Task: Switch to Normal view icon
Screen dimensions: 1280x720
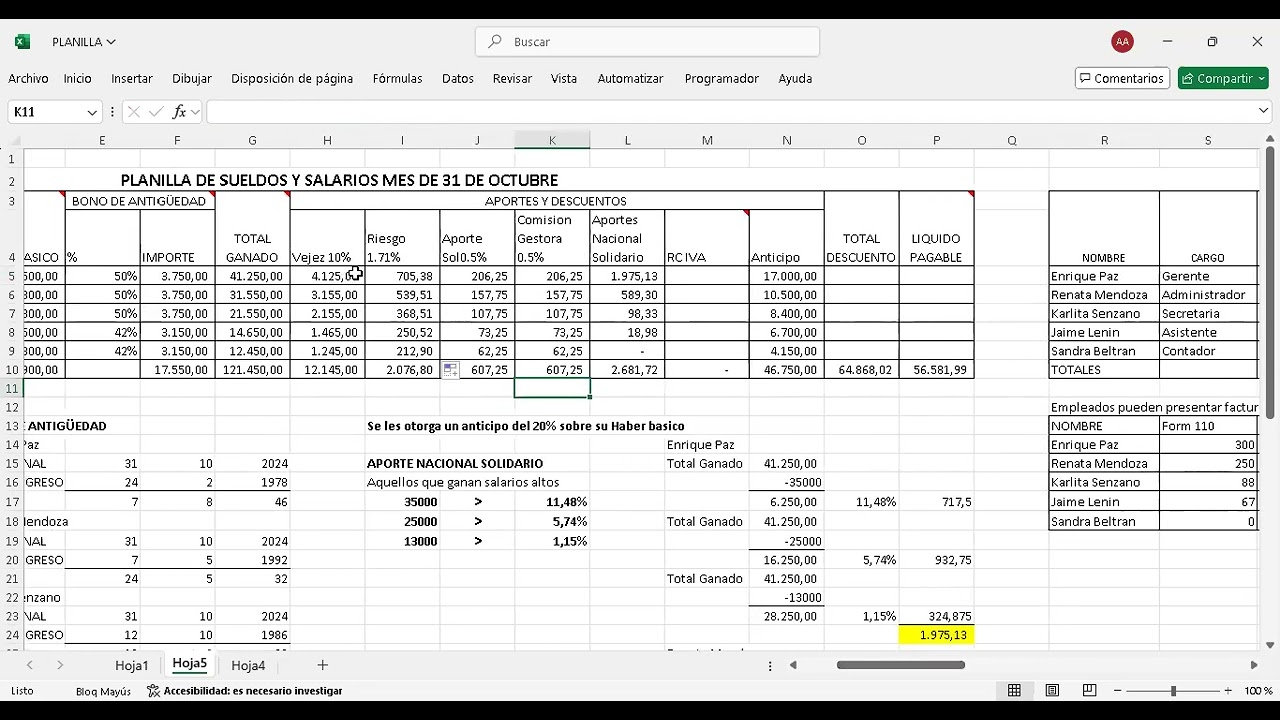Action: (1014, 691)
